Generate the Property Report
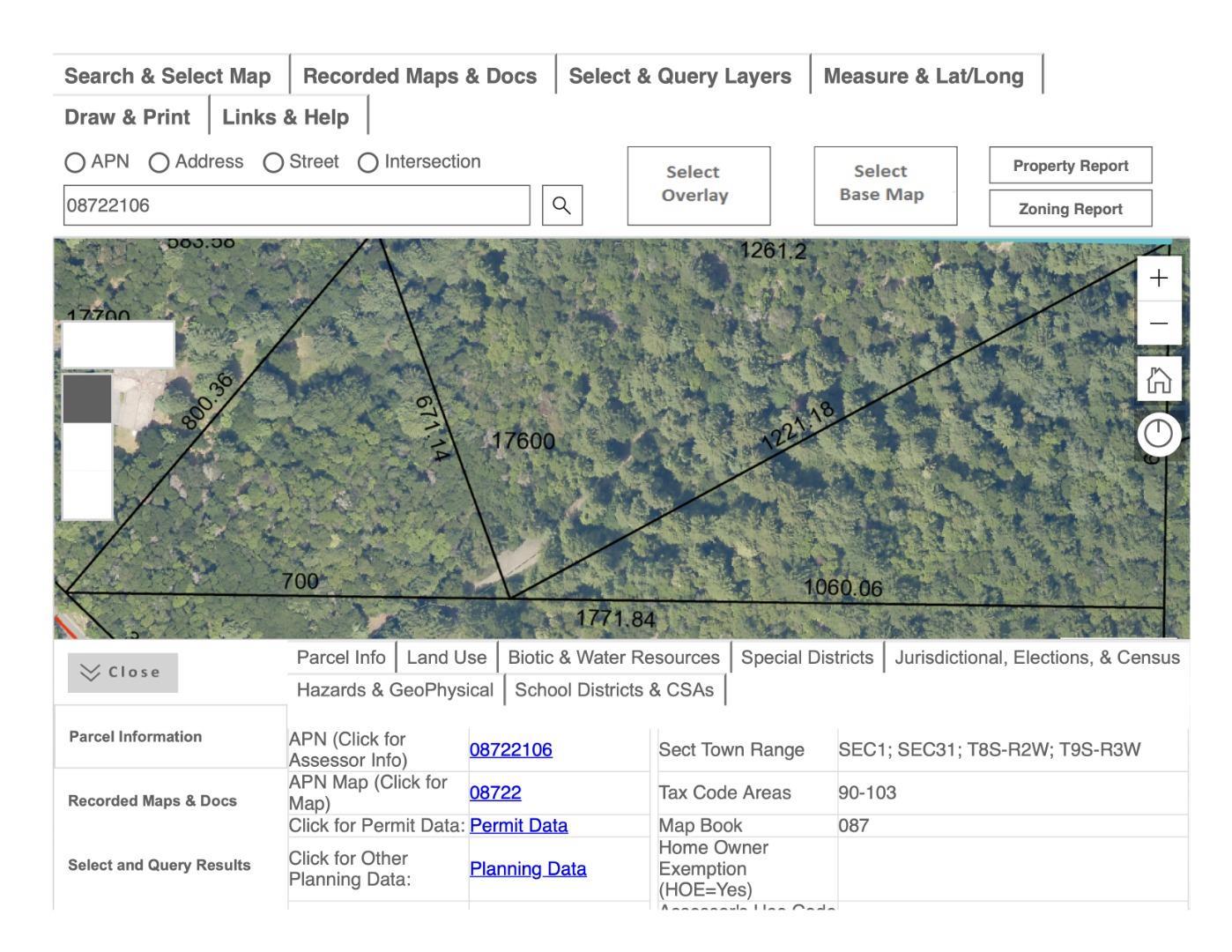This screenshot has width=1232, height=952. tap(1070, 166)
